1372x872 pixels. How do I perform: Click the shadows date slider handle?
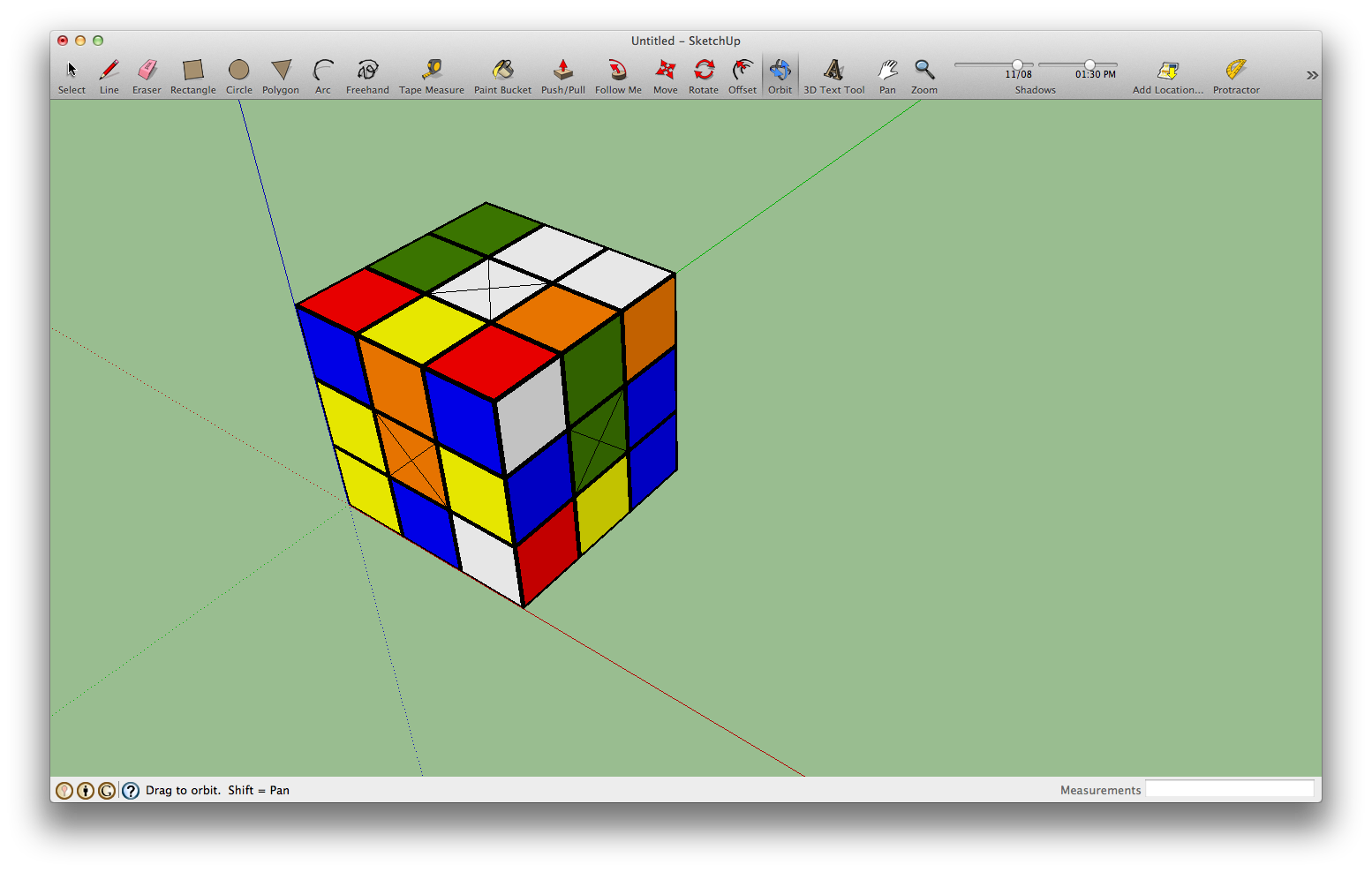click(1017, 64)
